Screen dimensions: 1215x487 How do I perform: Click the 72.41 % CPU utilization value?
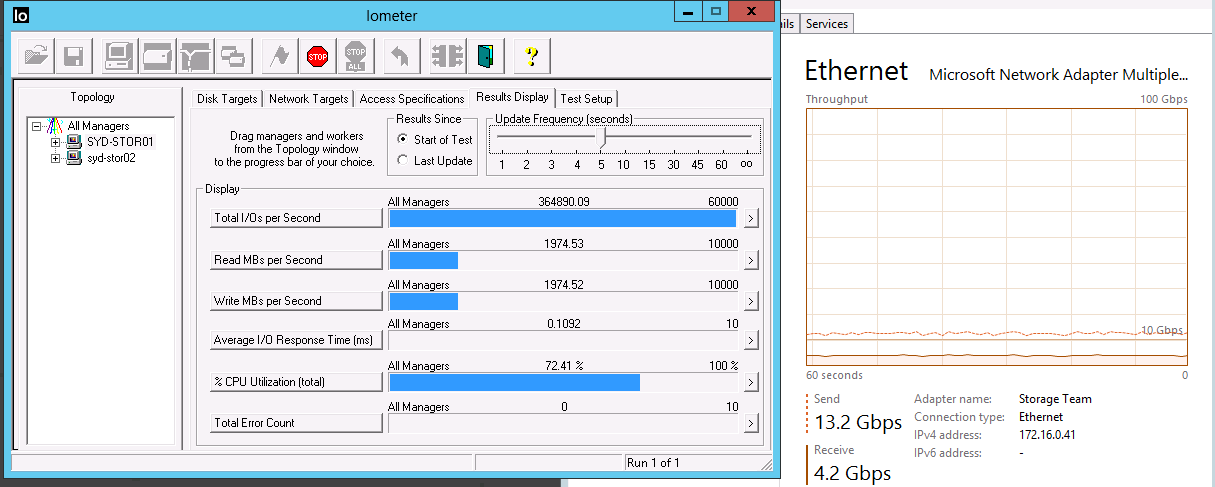tap(564, 366)
